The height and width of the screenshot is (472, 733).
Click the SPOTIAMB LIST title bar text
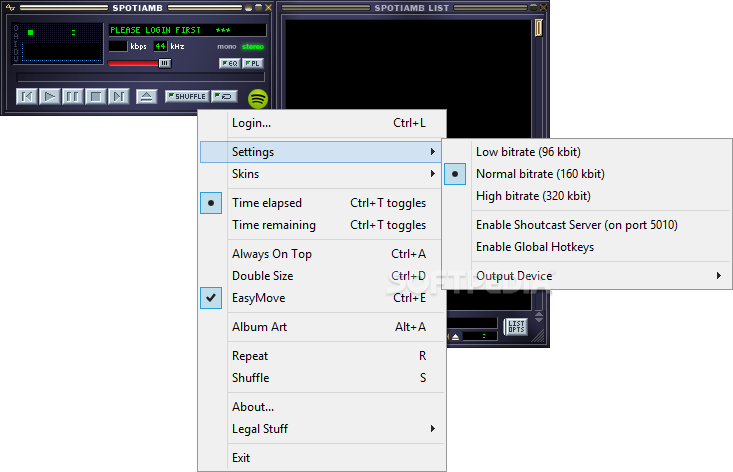[411, 8]
